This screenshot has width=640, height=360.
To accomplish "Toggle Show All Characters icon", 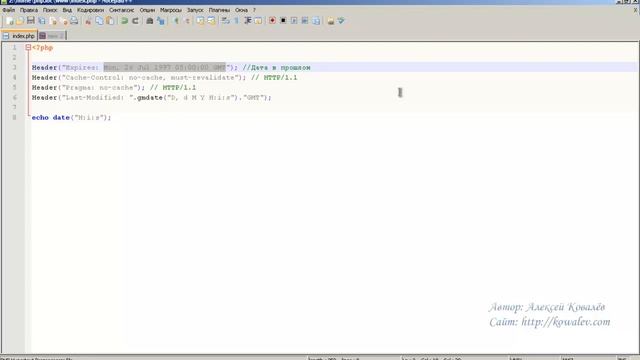I will pos(236,21).
